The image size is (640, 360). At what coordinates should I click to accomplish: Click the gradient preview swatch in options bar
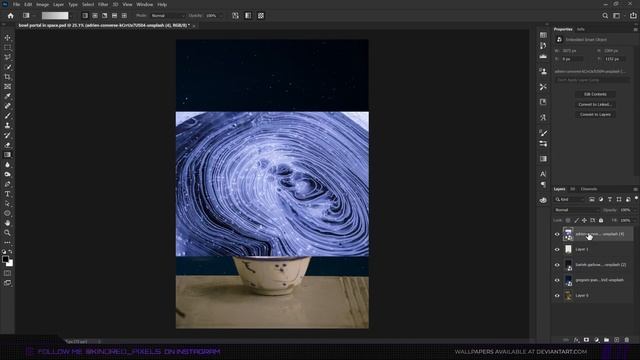tap(55, 16)
